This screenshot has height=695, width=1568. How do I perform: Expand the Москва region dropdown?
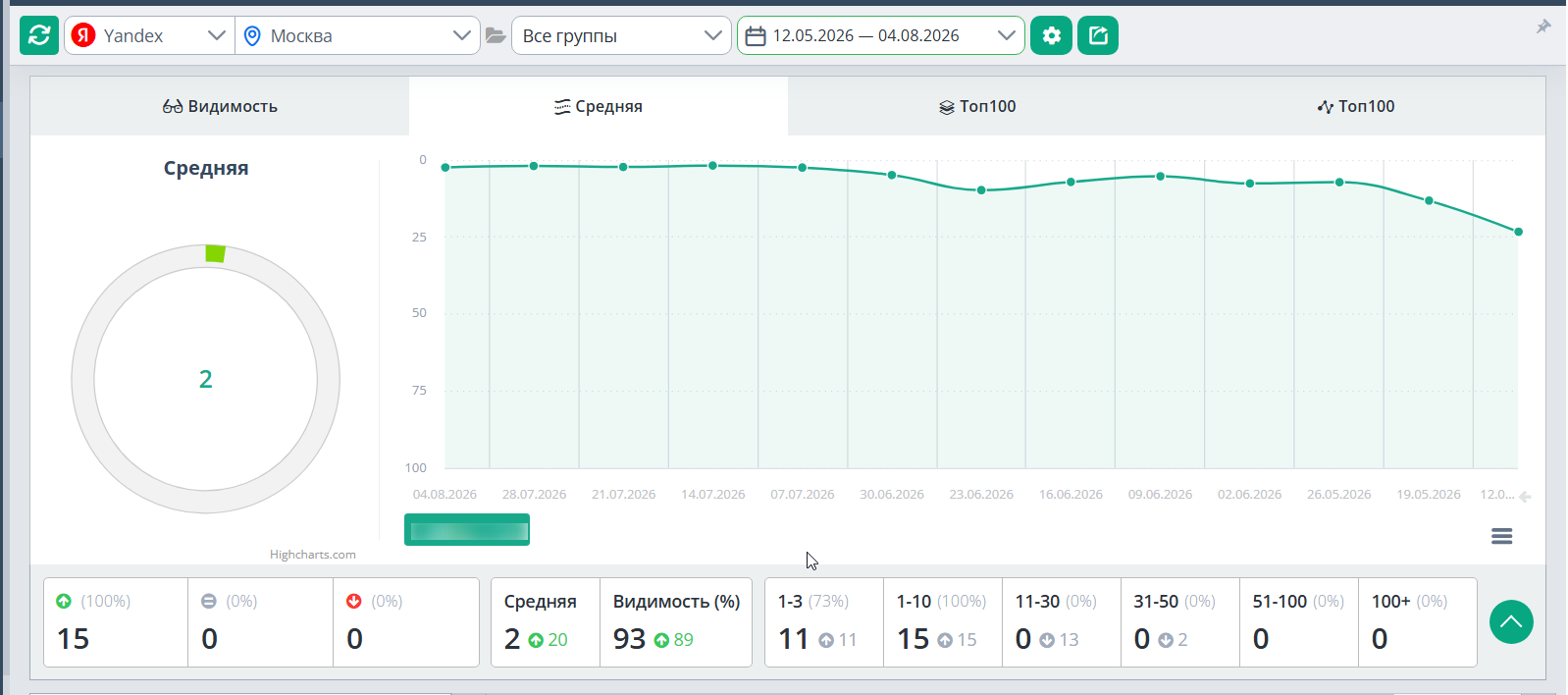tap(357, 35)
